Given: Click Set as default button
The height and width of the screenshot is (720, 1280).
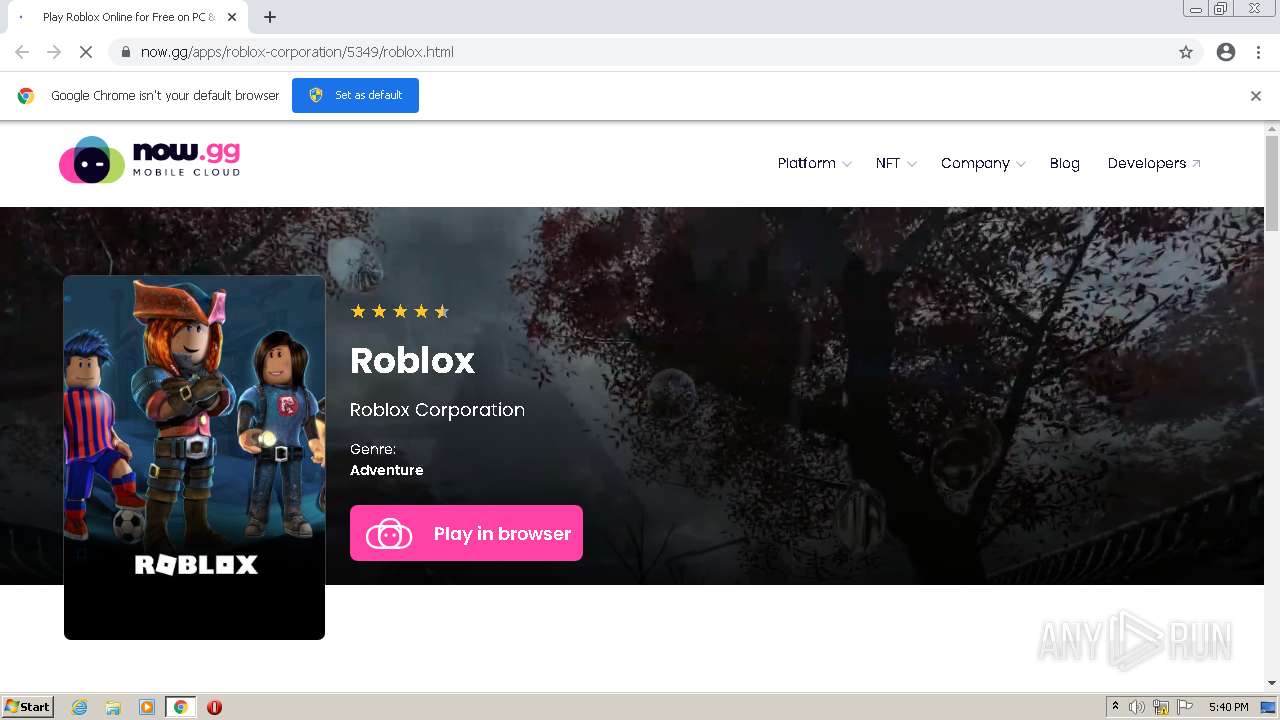Looking at the screenshot, I should pos(355,96).
